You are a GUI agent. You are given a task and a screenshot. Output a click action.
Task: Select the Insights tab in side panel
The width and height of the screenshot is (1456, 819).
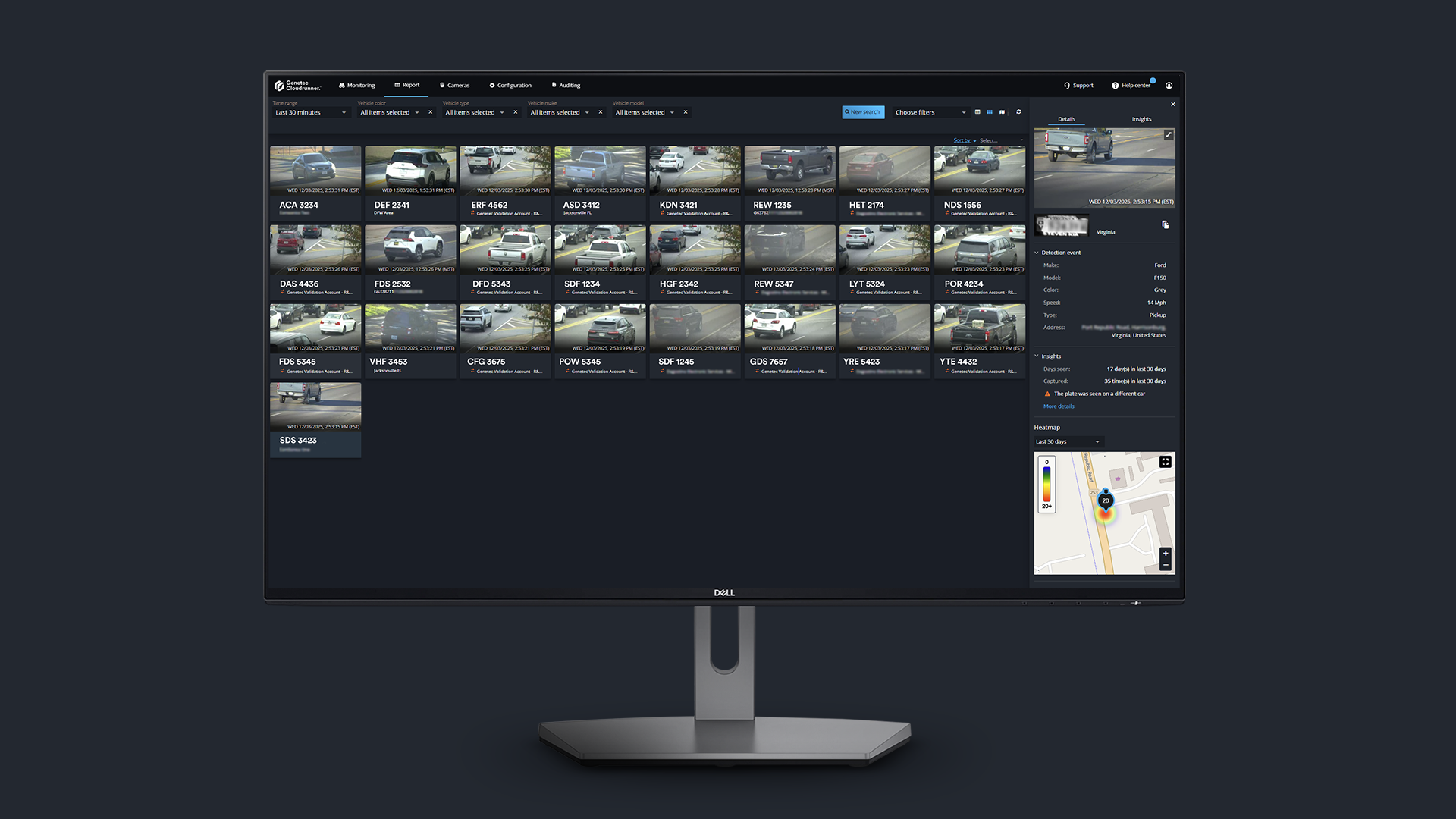(1141, 119)
